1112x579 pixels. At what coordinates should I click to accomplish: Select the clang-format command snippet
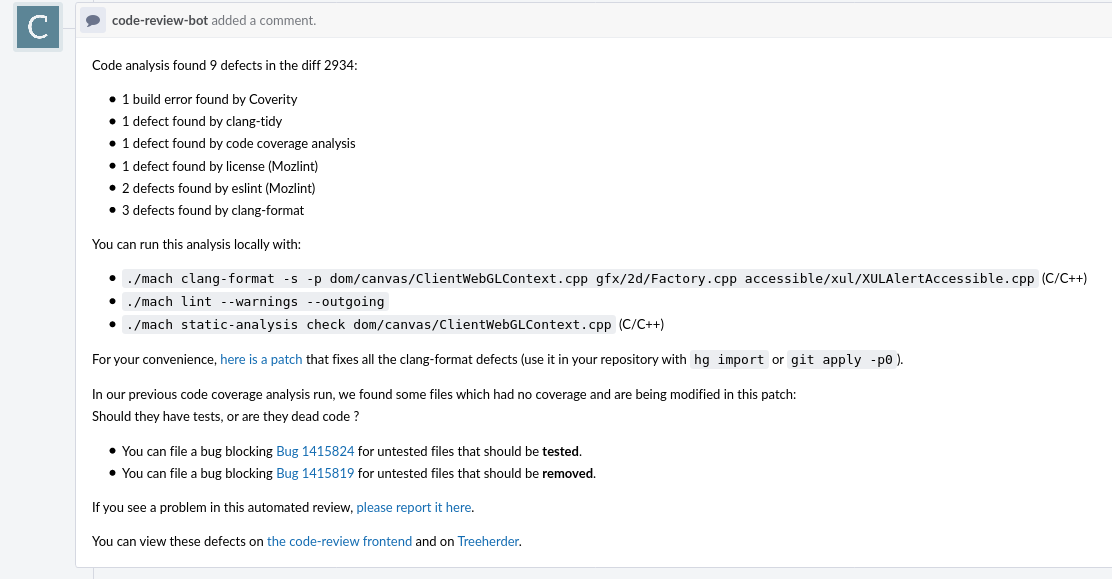(x=579, y=278)
